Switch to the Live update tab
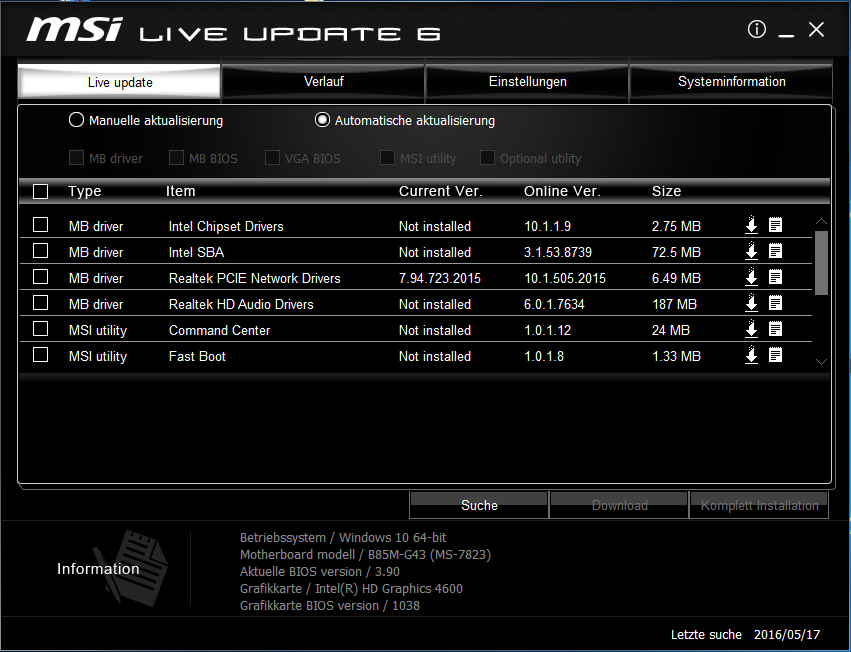851x652 pixels. pyautogui.click(x=119, y=82)
